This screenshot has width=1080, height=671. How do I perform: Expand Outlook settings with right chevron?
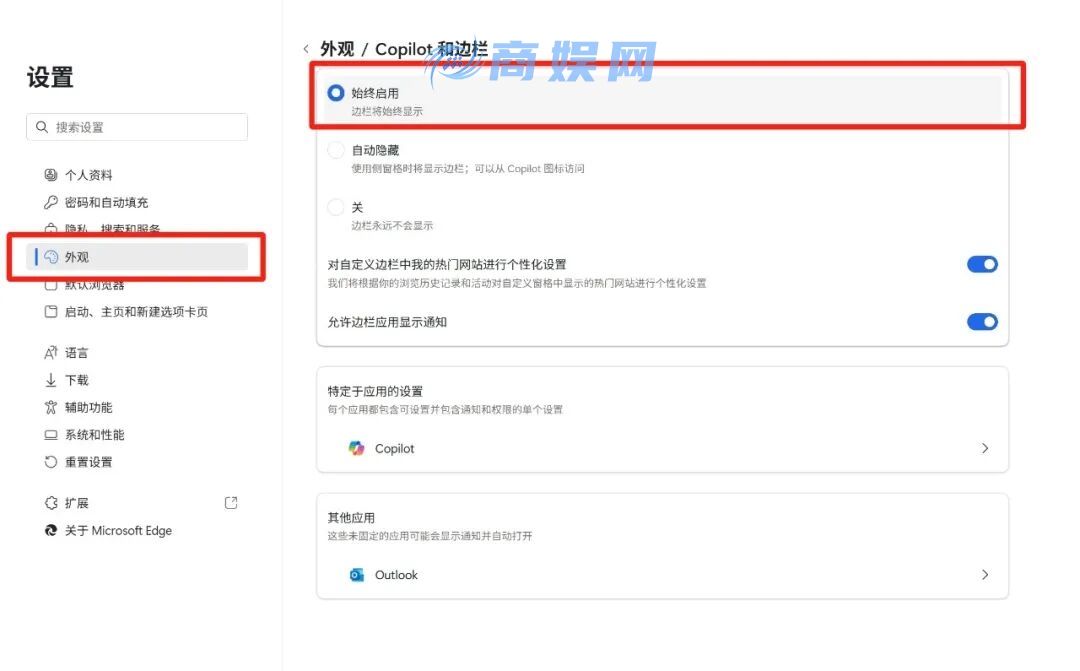click(985, 575)
